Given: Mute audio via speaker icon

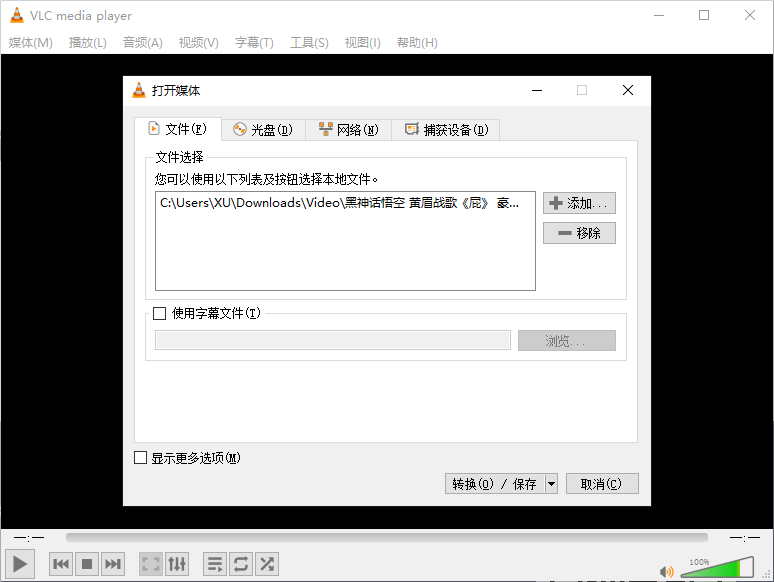Looking at the screenshot, I should (x=666, y=572).
